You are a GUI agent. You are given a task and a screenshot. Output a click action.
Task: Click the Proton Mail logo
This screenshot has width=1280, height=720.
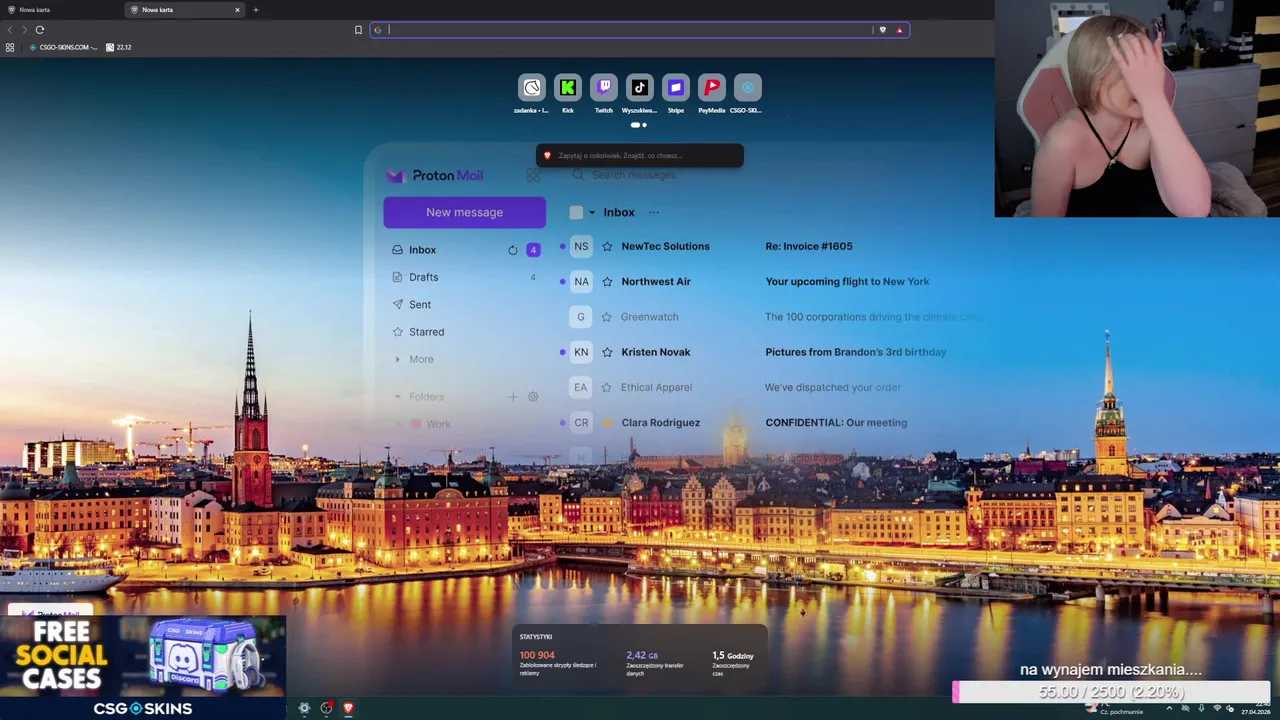pyautogui.click(x=435, y=175)
